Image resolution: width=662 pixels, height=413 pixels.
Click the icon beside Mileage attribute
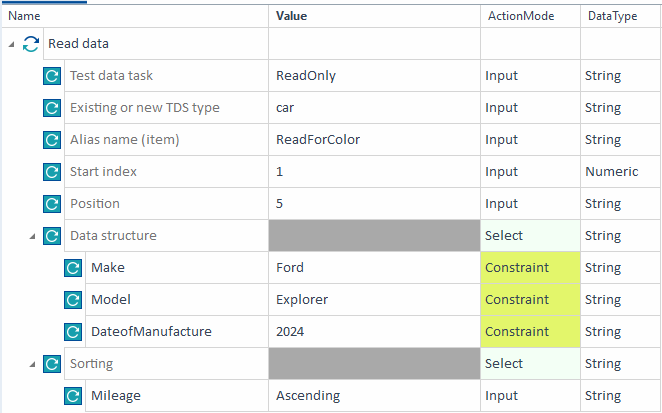click(x=73, y=396)
